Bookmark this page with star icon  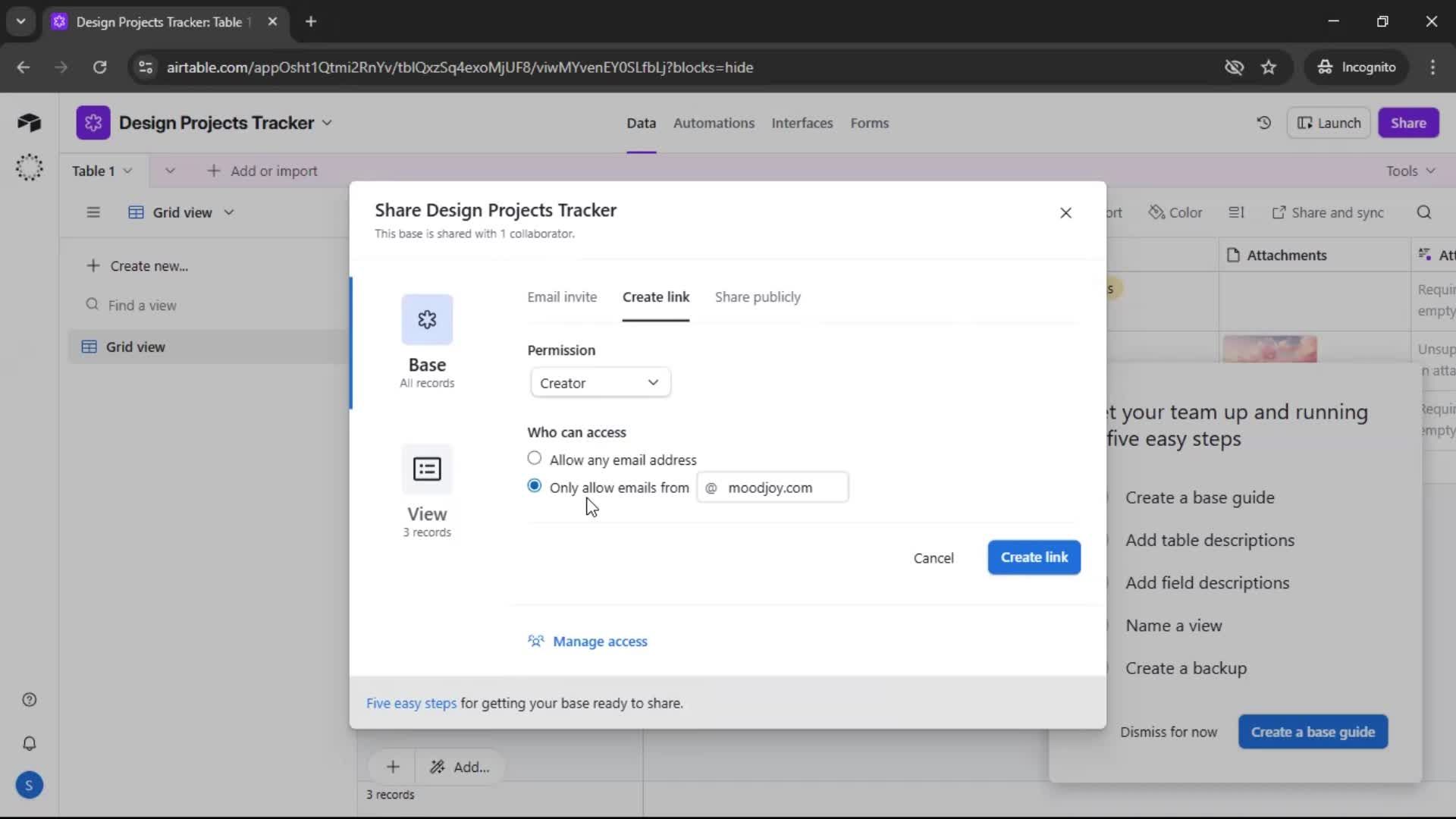pyautogui.click(x=1269, y=67)
